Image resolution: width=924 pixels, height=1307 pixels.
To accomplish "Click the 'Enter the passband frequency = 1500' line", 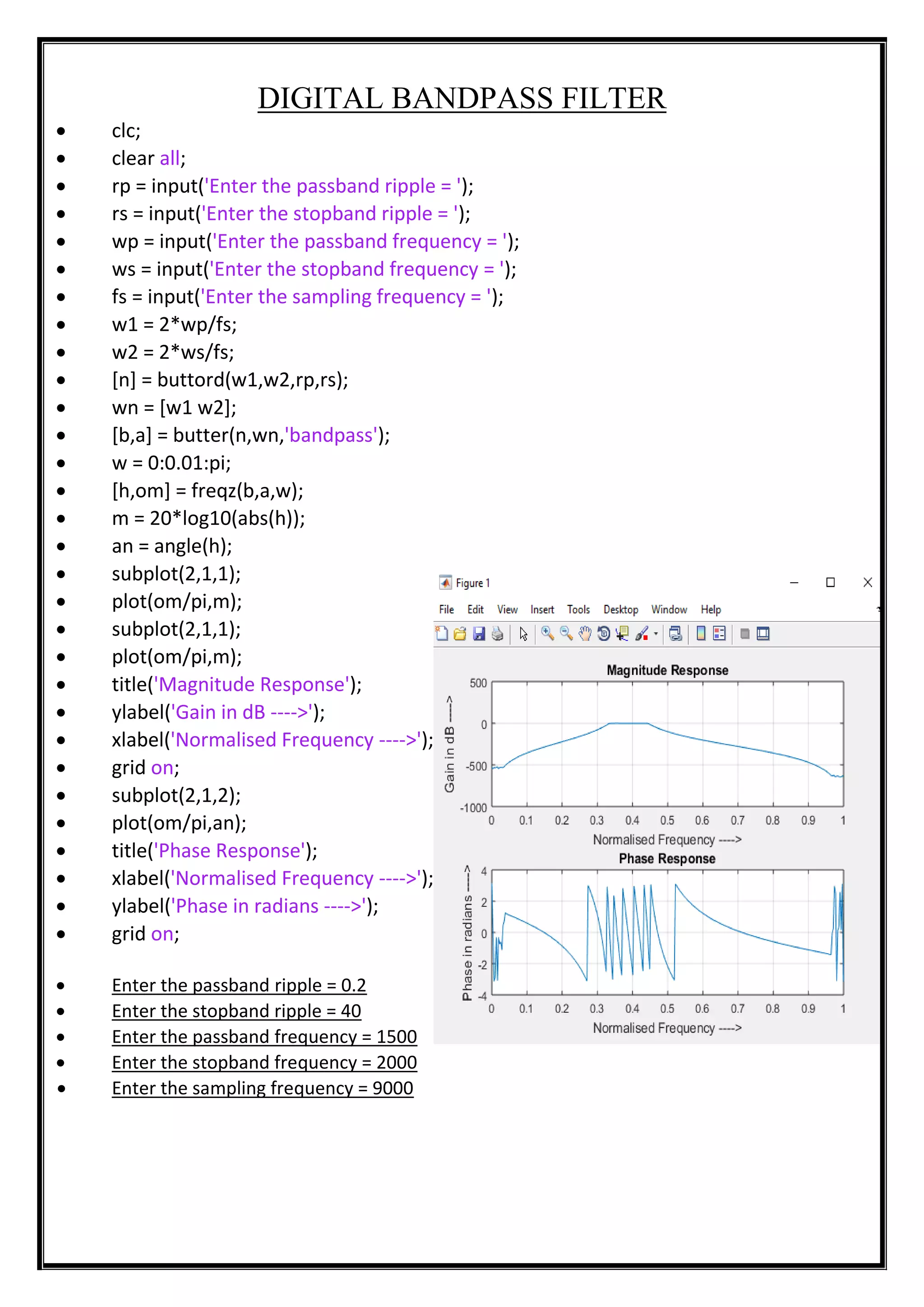I will [264, 1037].
